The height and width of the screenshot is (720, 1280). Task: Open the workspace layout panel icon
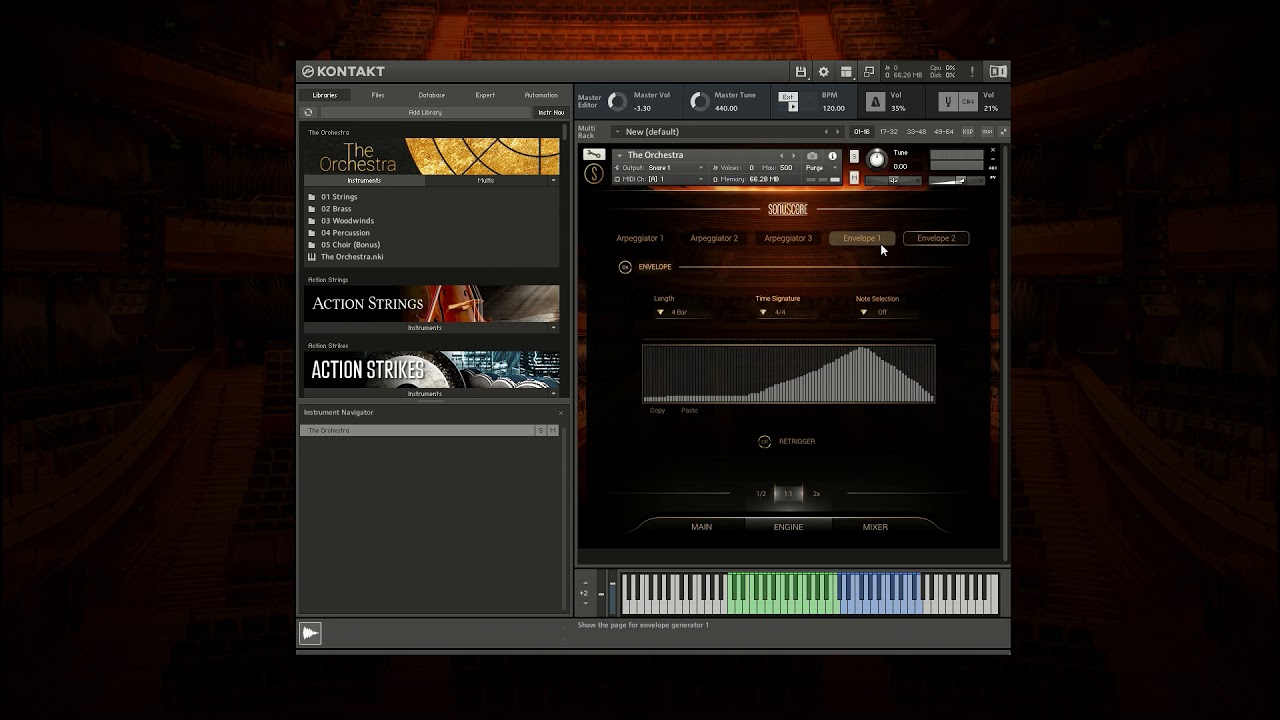coord(846,72)
